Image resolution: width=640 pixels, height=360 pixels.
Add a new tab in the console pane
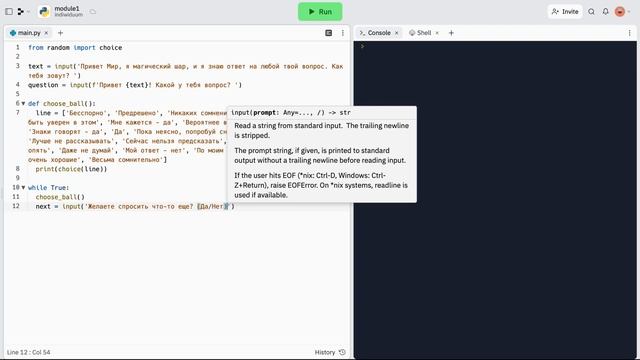pos(451,33)
